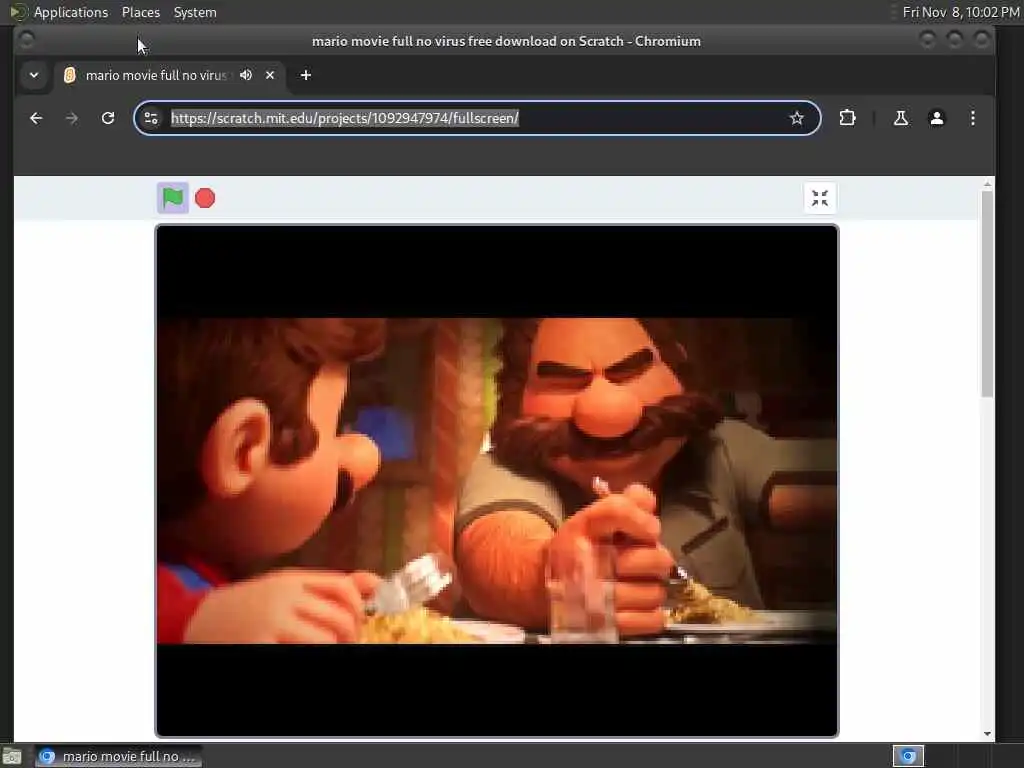Click the green flag to start project
This screenshot has width=1024, height=768.
(x=173, y=198)
